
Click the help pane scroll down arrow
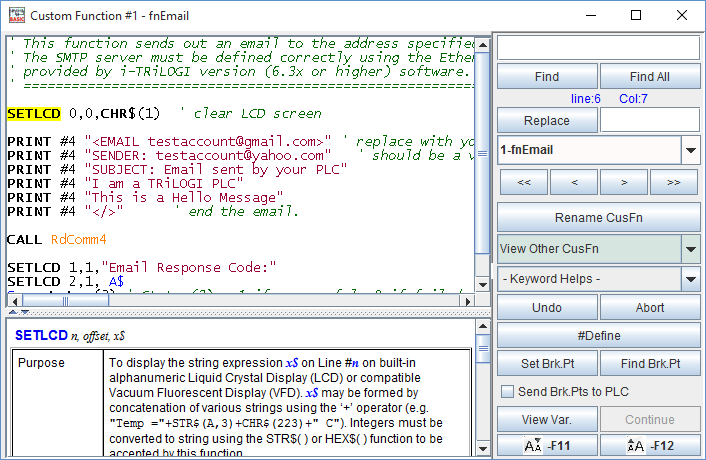pos(483,448)
